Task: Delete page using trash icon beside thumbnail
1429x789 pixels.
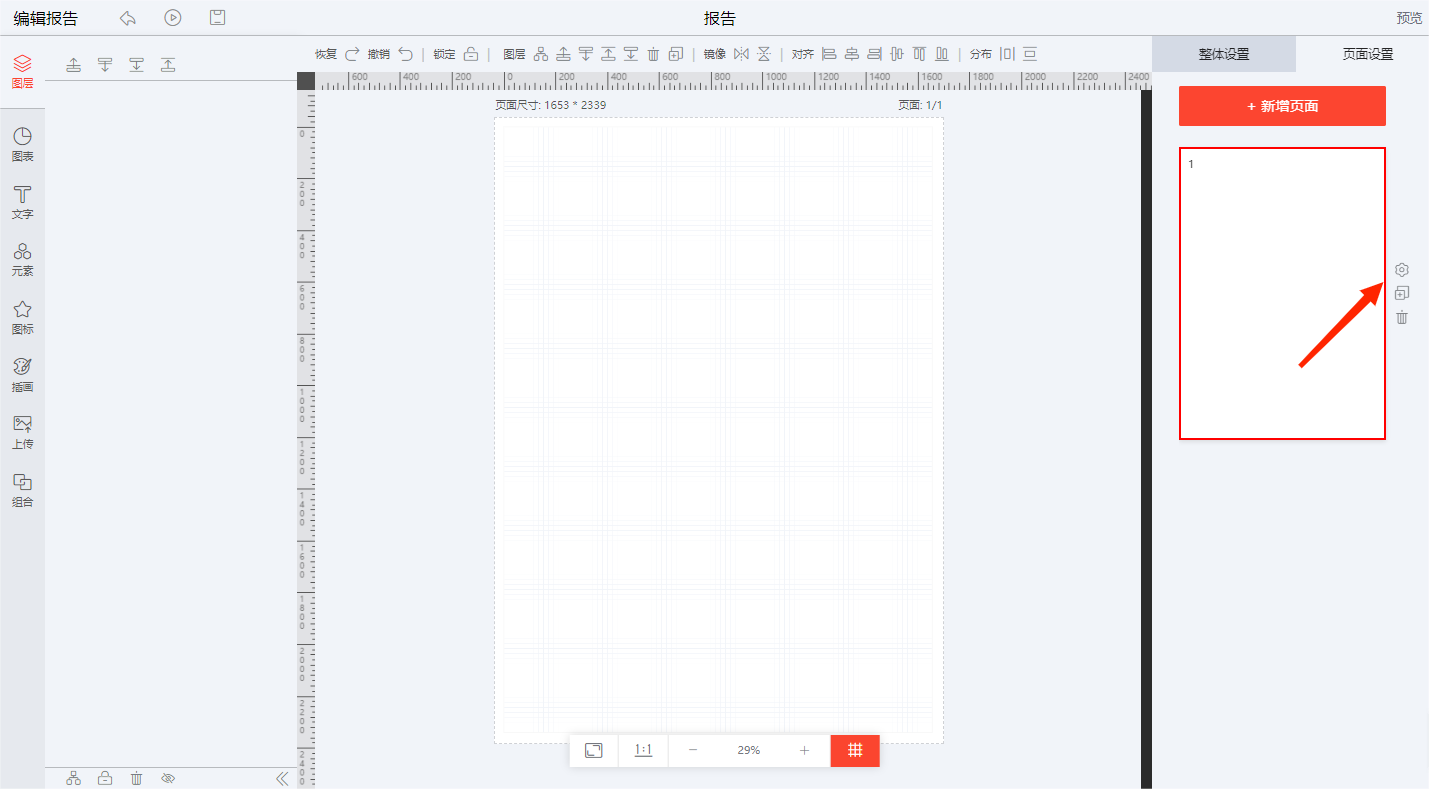Action: 1402,317
